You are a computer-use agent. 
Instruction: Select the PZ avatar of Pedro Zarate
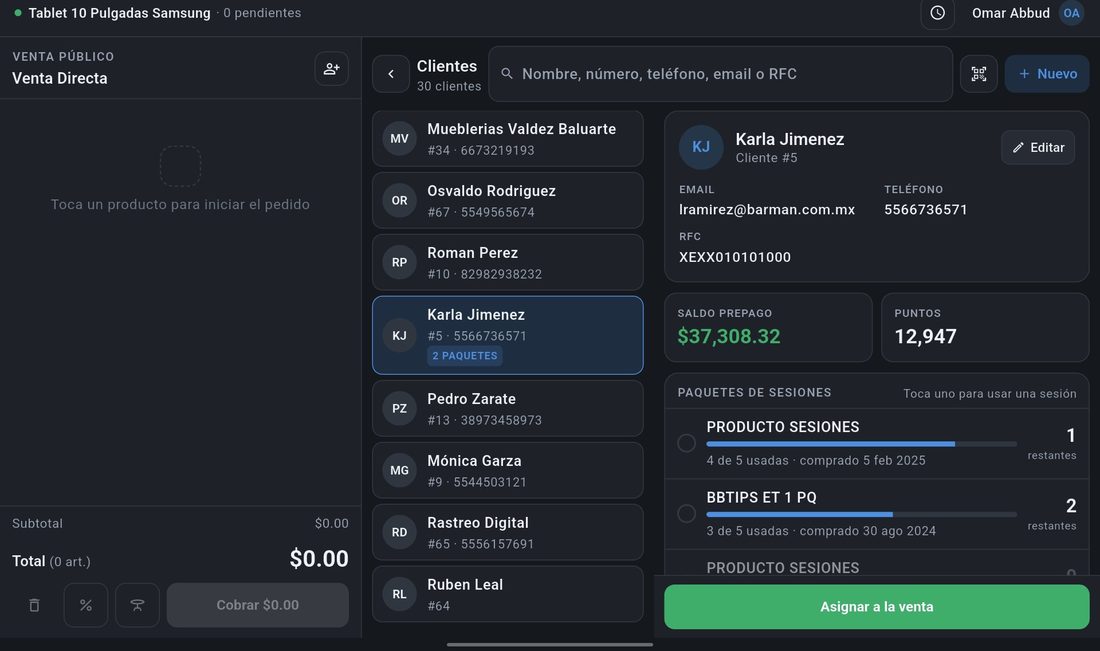tap(399, 408)
